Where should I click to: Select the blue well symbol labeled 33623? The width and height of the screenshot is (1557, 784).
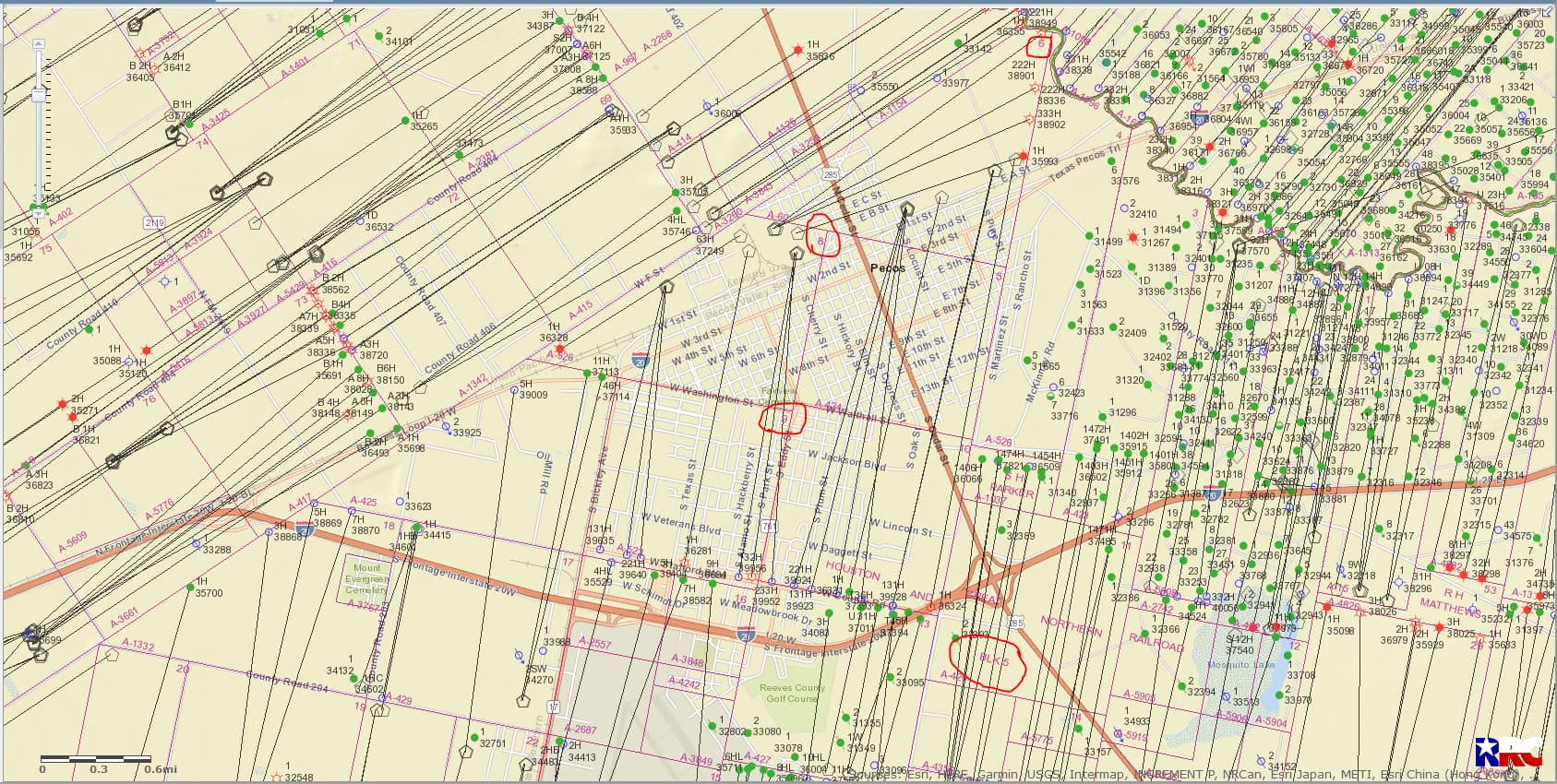point(400,502)
